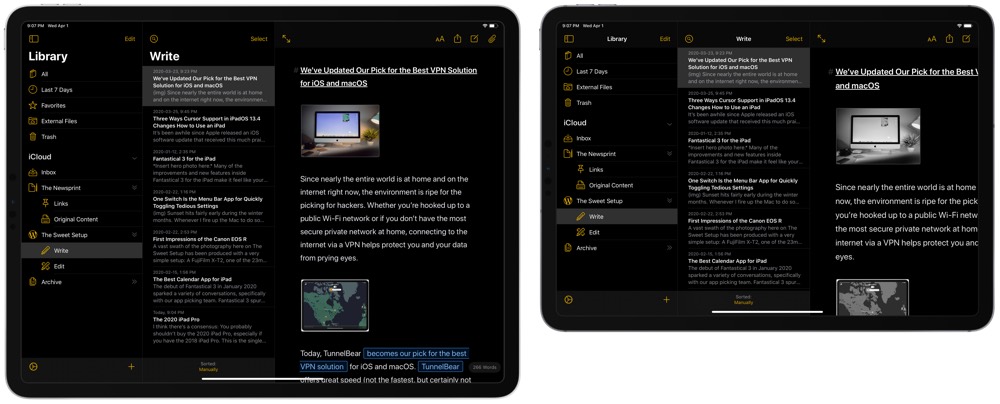Select Last 7 Days on left iPad
This screenshot has width=1000, height=404.
tap(82, 90)
